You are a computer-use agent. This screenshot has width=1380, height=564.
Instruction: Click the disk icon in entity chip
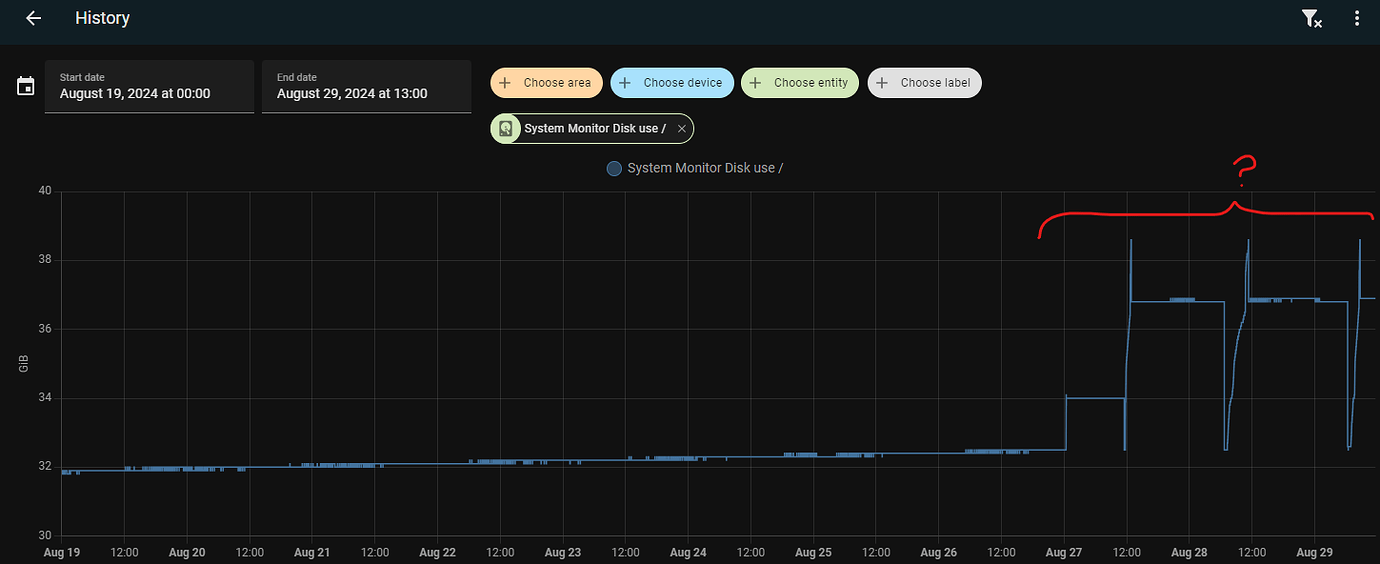[x=506, y=129]
